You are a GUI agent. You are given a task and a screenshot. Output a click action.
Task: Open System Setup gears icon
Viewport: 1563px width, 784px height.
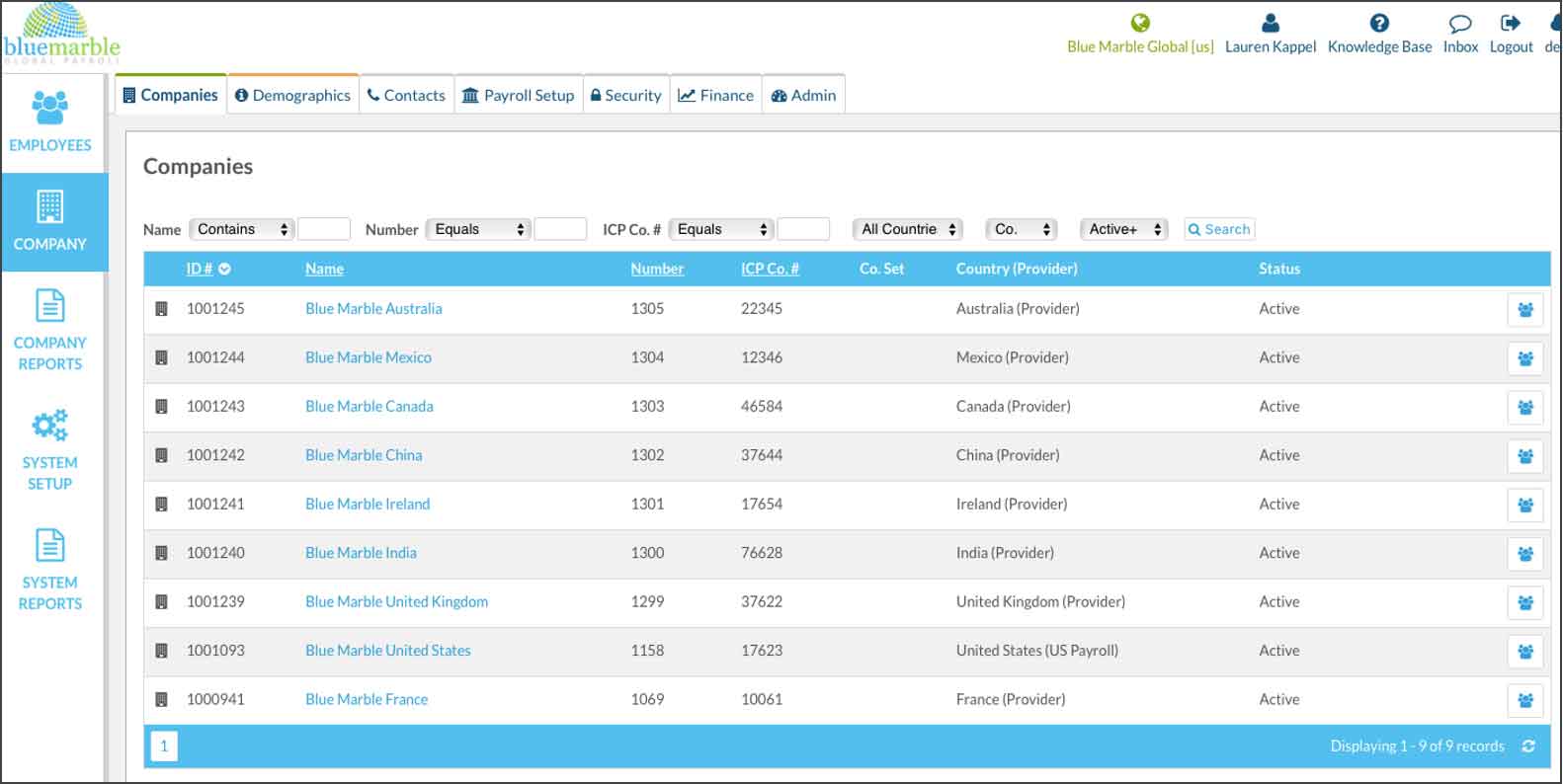(50, 425)
